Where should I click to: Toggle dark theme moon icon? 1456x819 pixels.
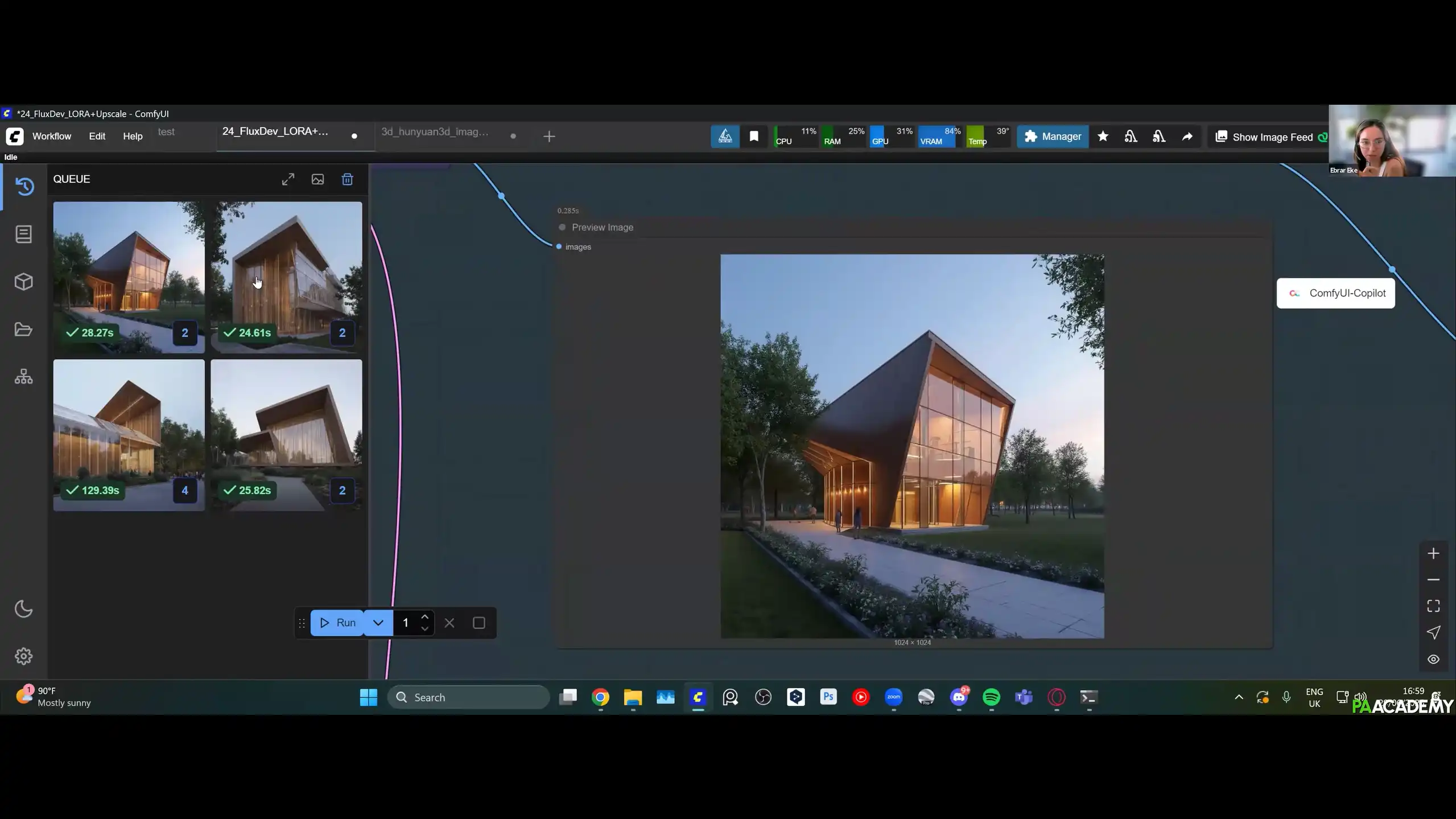[24, 609]
